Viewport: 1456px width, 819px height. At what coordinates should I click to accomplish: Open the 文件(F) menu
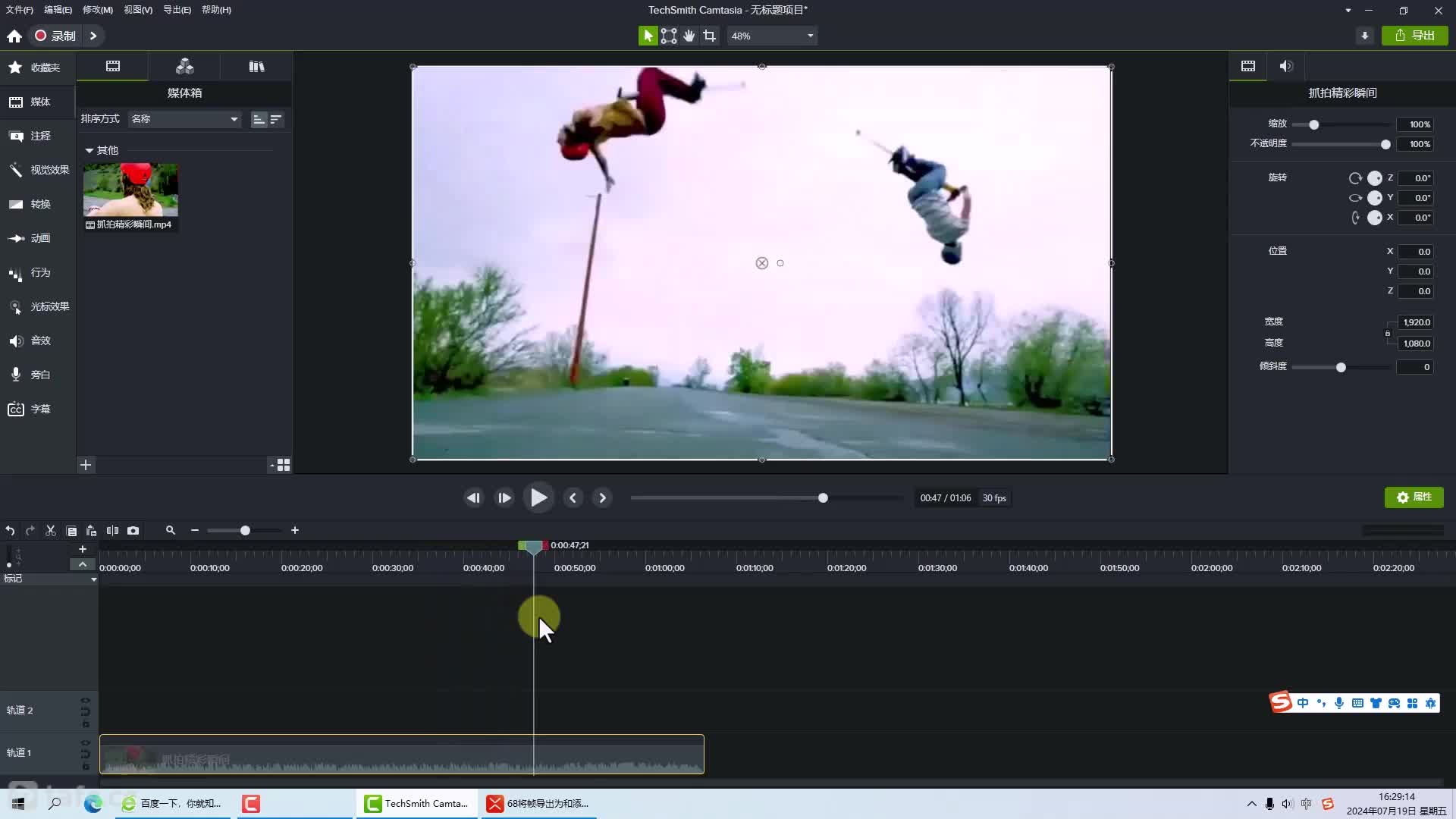(20, 10)
